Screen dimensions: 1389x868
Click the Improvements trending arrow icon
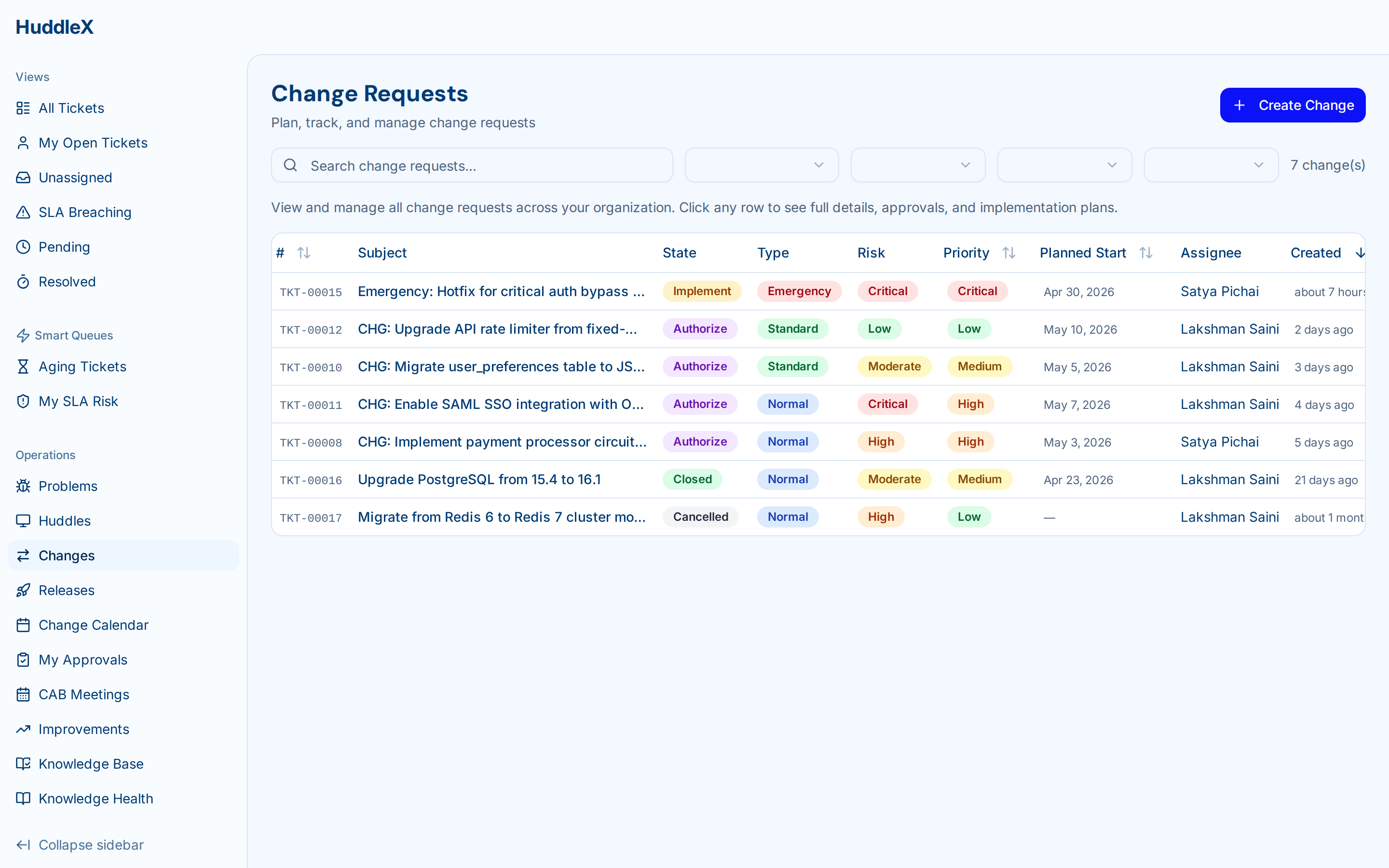pyautogui.click(x=23, y=729)
